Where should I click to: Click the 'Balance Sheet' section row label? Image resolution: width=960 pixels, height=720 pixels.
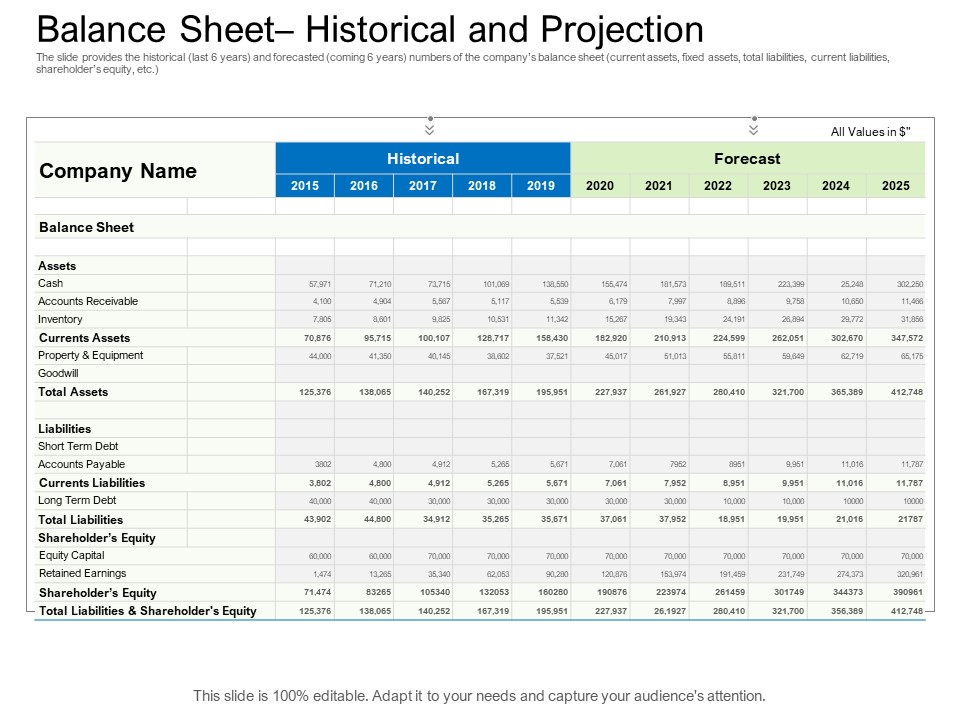click(86, 227)
